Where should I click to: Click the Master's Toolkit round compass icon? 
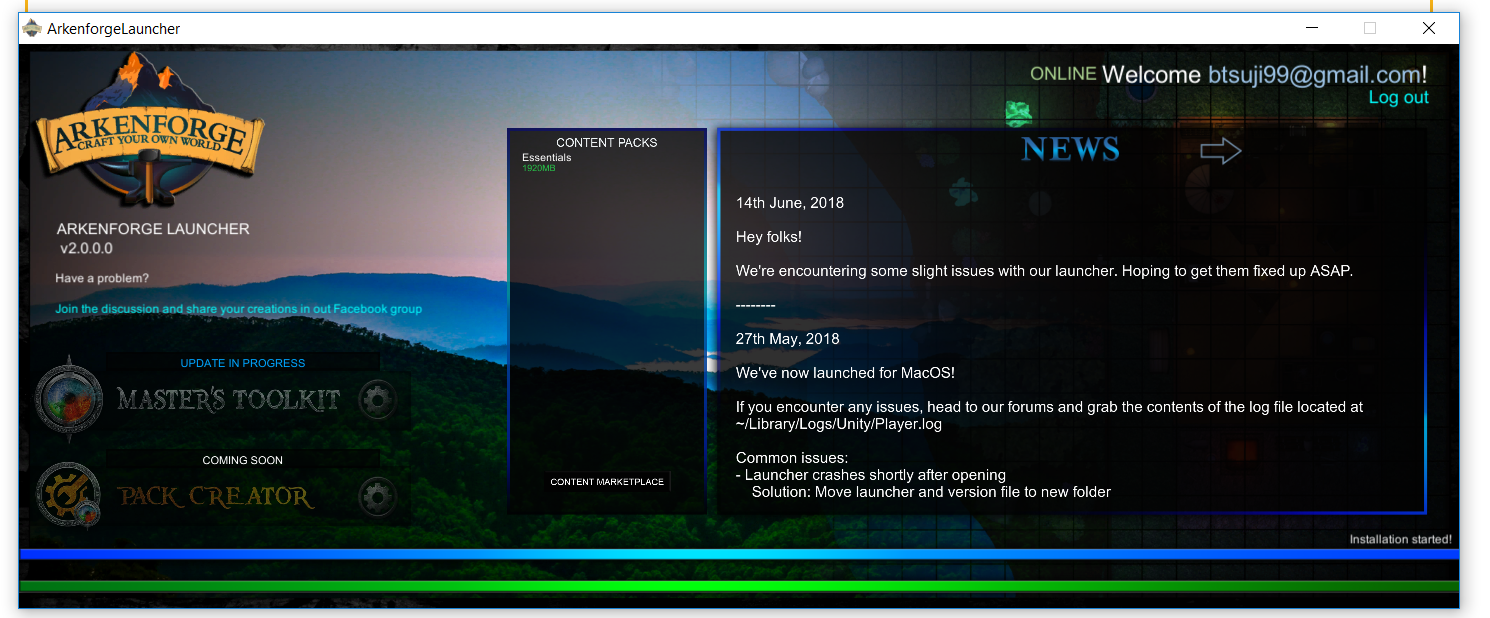point(69,400)
